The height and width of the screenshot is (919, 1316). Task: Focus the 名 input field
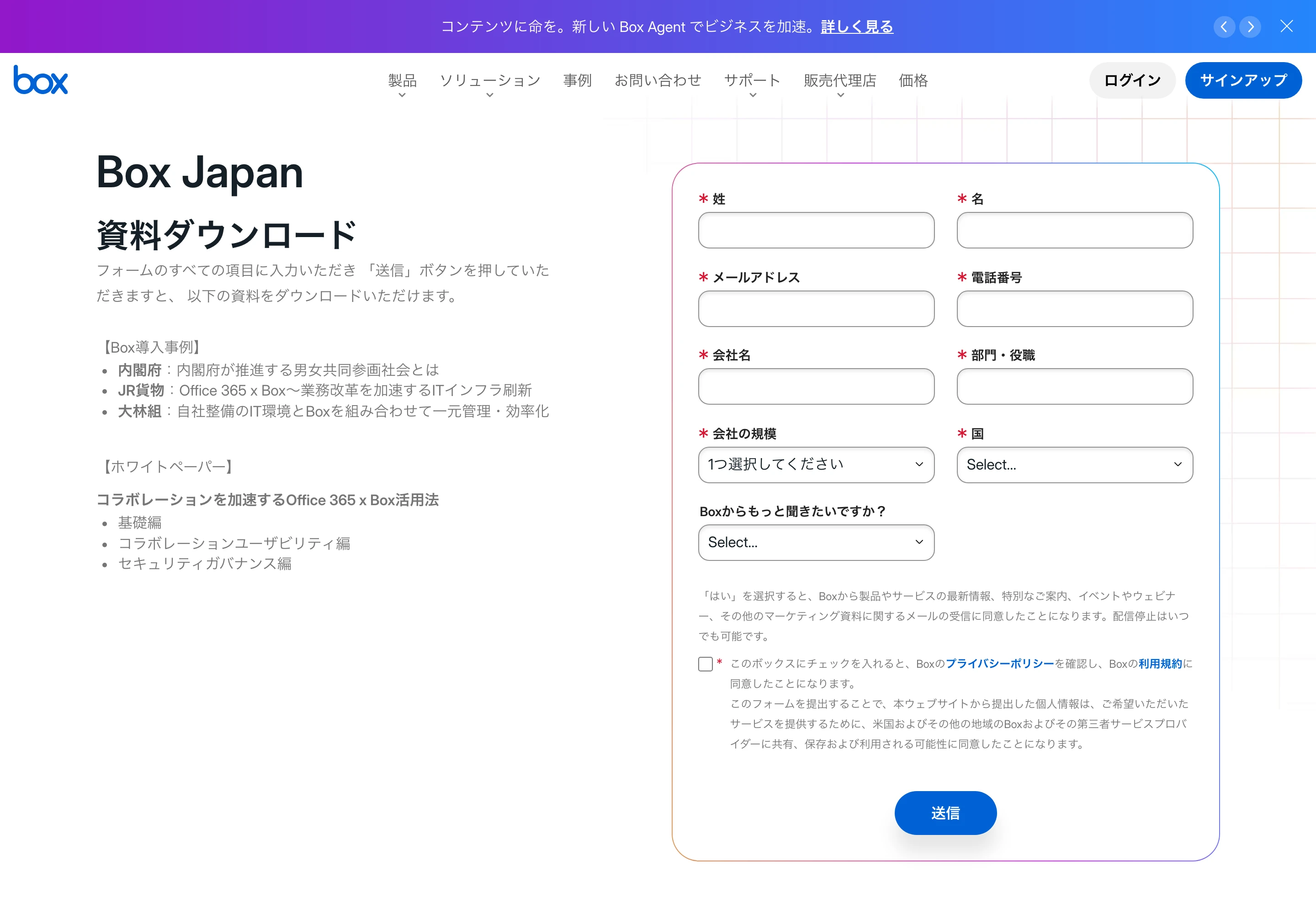(1075, 230)
